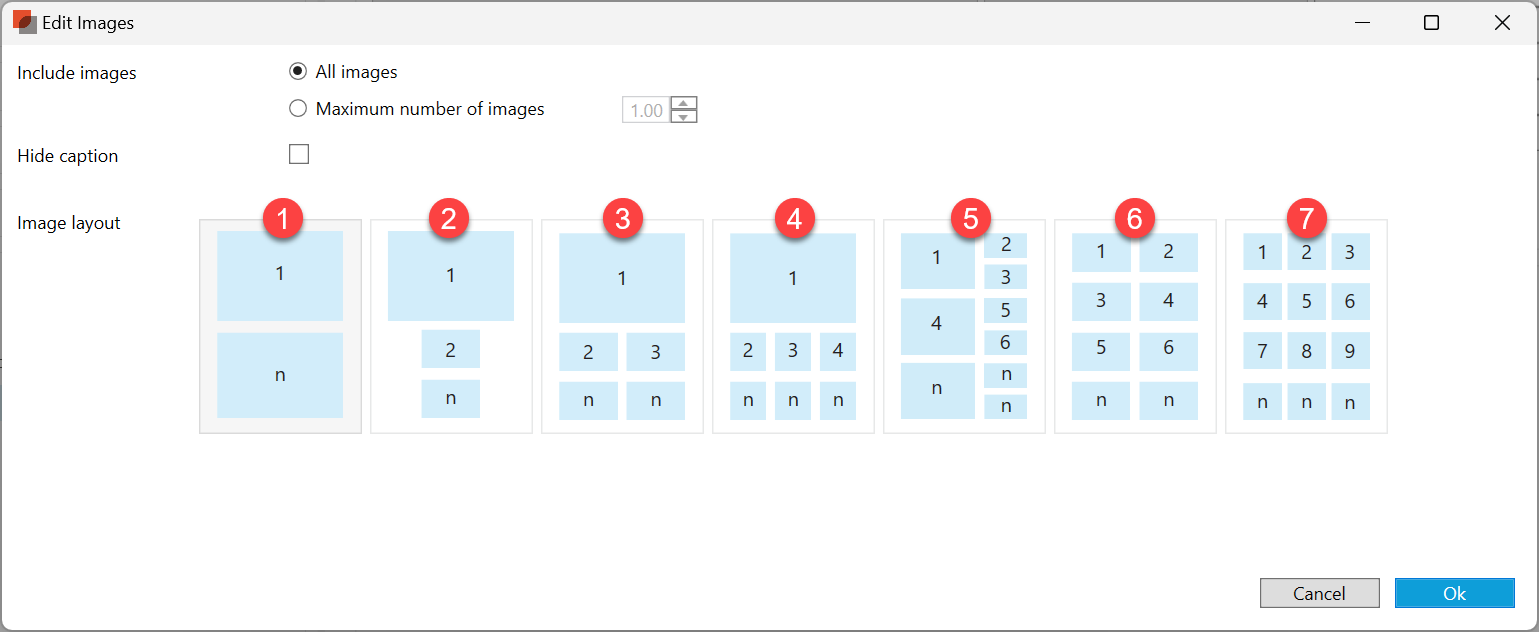
Task: Click red badge number 7 on layout
Action: coord(1306,218)
